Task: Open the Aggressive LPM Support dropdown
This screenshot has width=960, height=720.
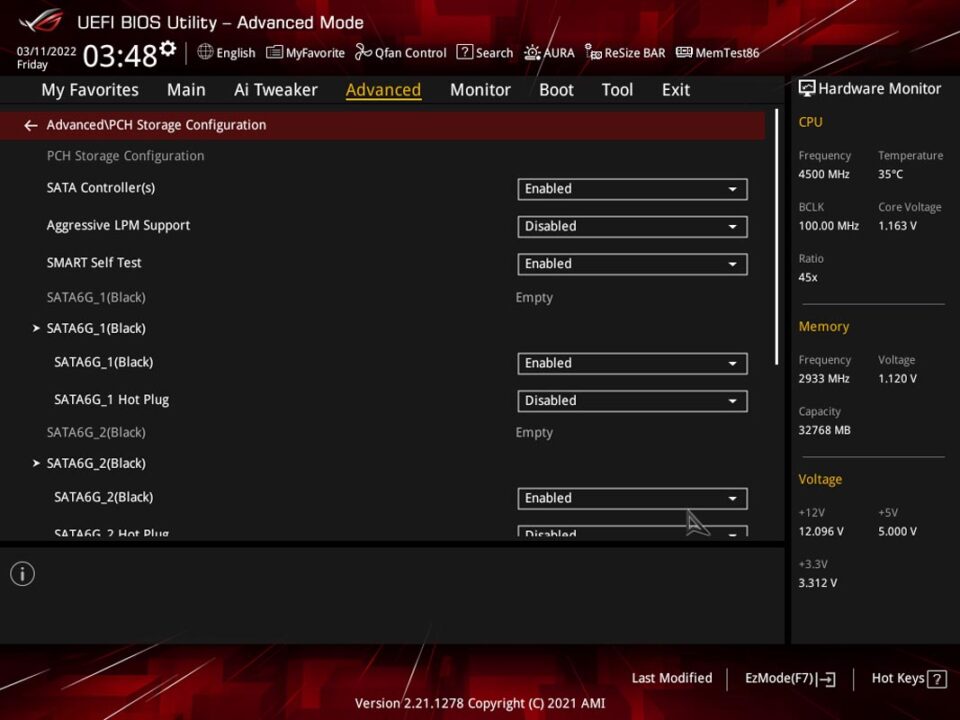Action: click(632, 227)
